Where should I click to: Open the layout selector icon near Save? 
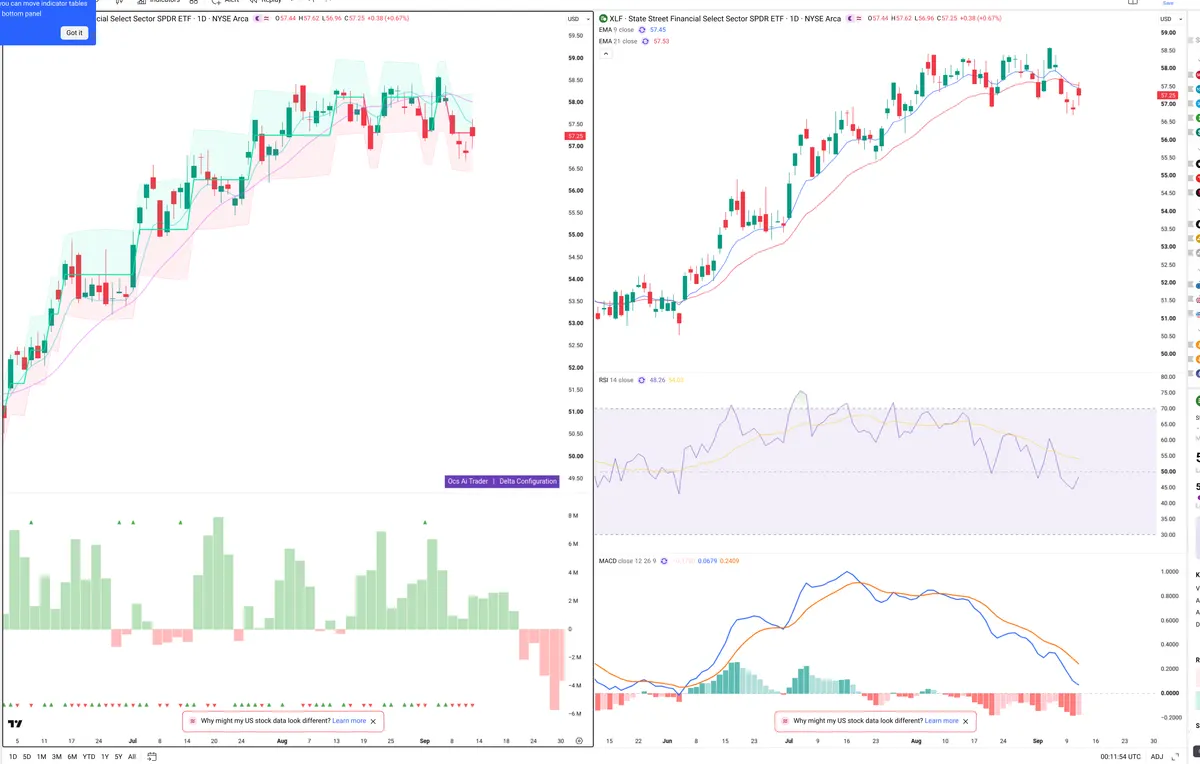[x=1132, y=3]
